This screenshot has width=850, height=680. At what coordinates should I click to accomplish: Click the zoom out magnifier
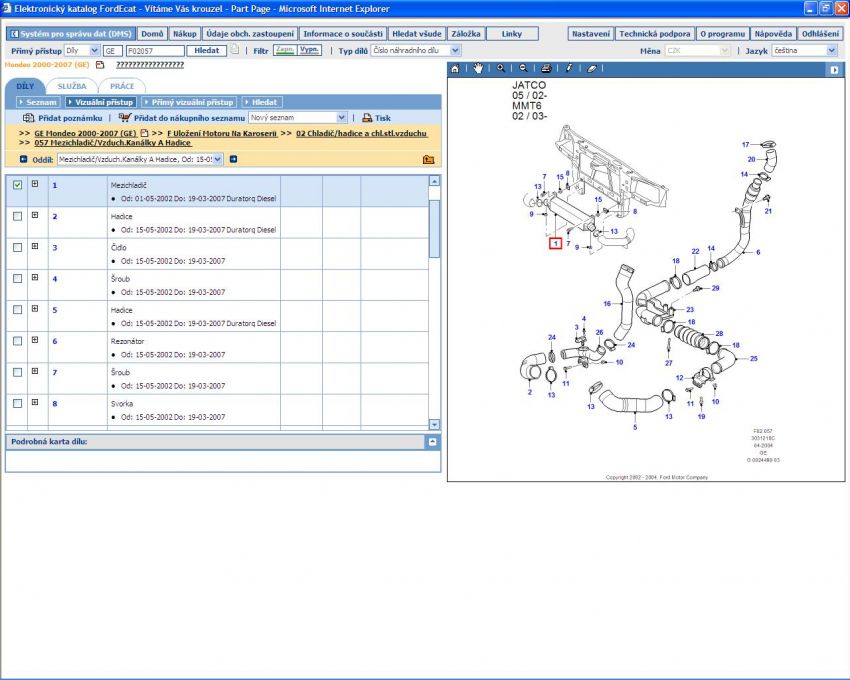point(523,68)
